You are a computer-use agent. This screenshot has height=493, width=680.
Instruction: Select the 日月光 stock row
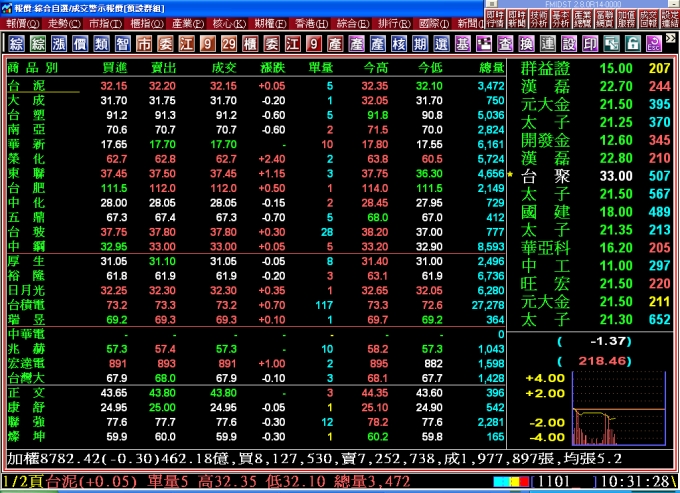pos(256,291)
